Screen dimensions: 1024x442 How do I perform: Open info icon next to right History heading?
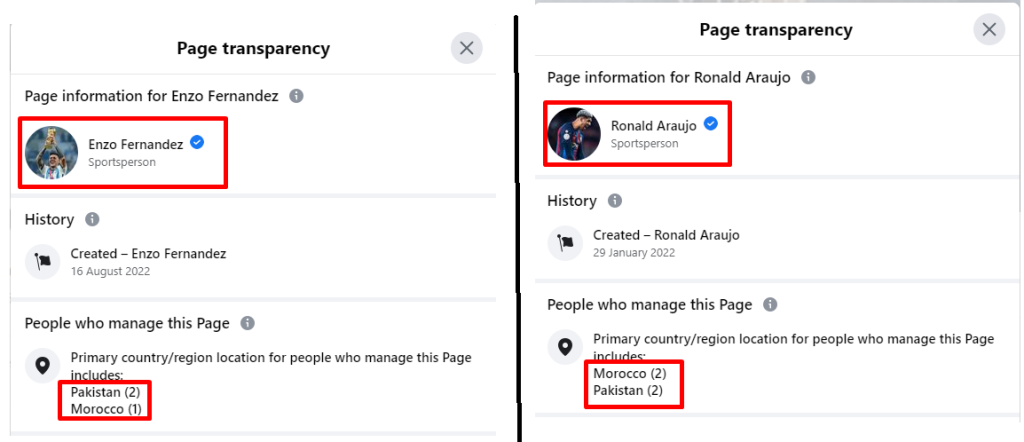click(615, 200)
